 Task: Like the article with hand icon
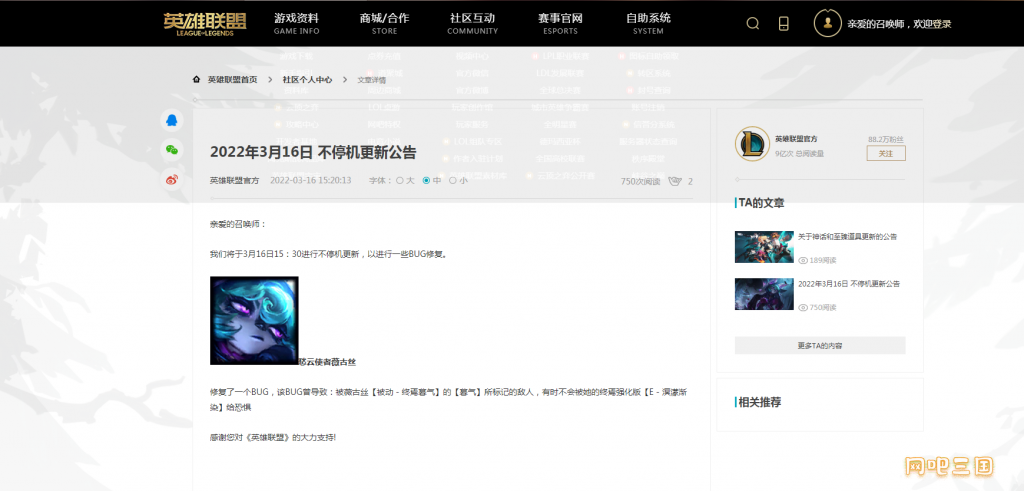(675, 181)
